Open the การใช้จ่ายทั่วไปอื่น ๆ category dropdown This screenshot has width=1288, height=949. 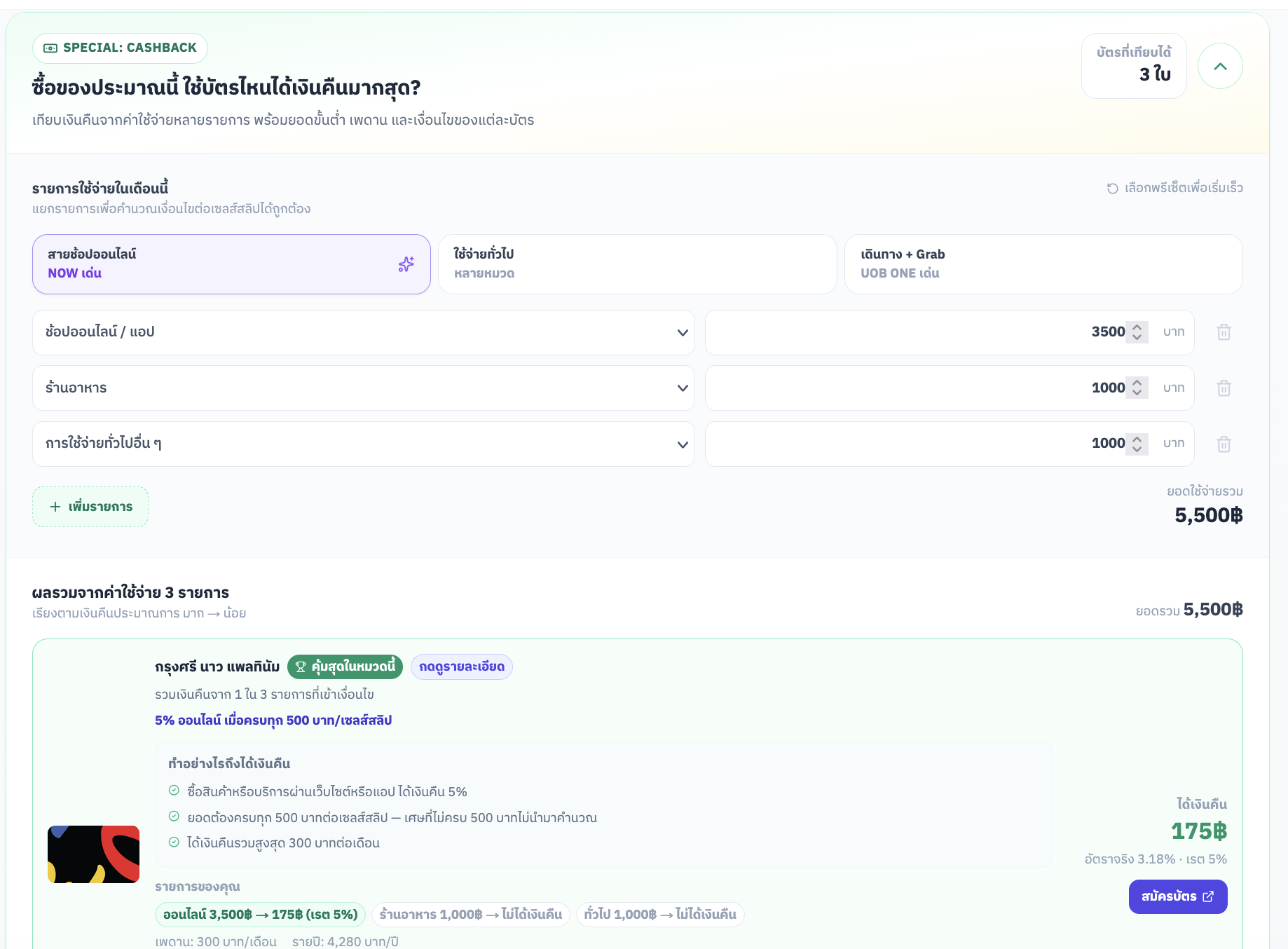click(x=363, y=444)
